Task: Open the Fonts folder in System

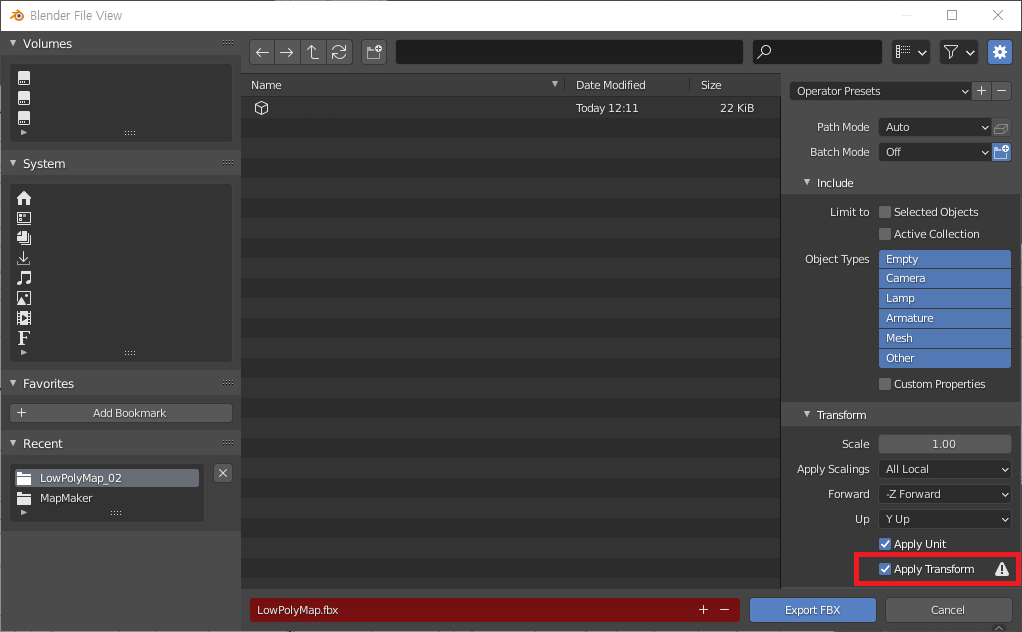Action: click(24, 338)
